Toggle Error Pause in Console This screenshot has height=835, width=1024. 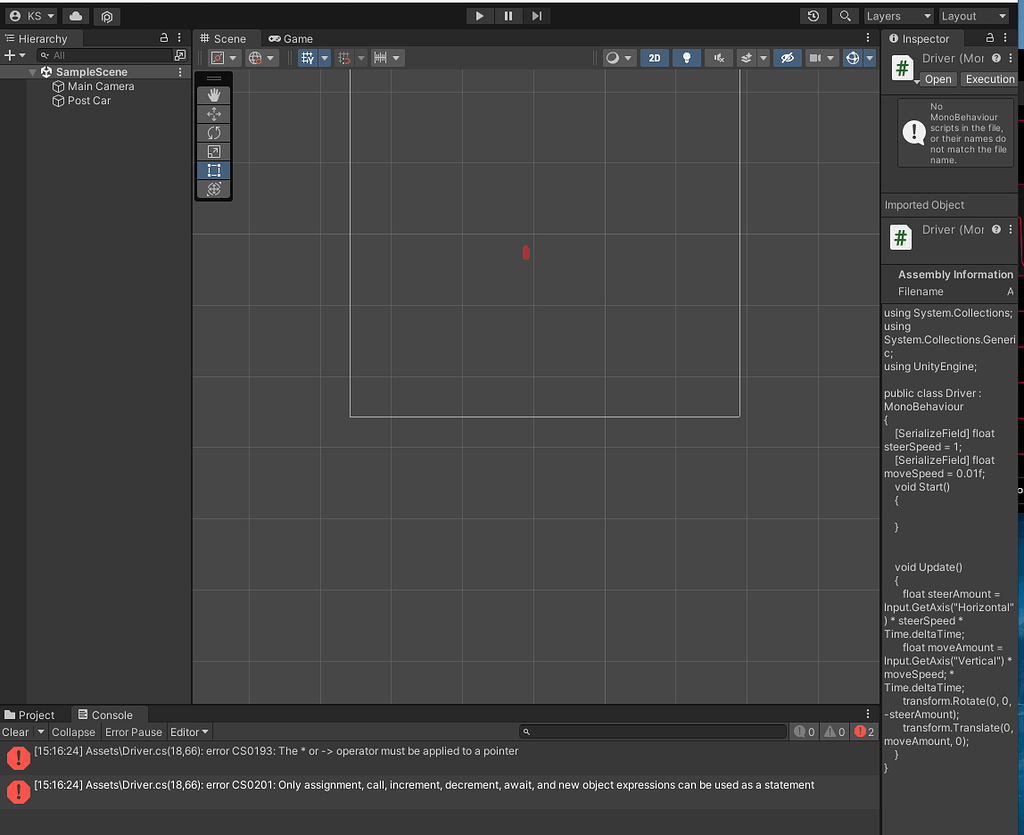(x=133, y=732)
